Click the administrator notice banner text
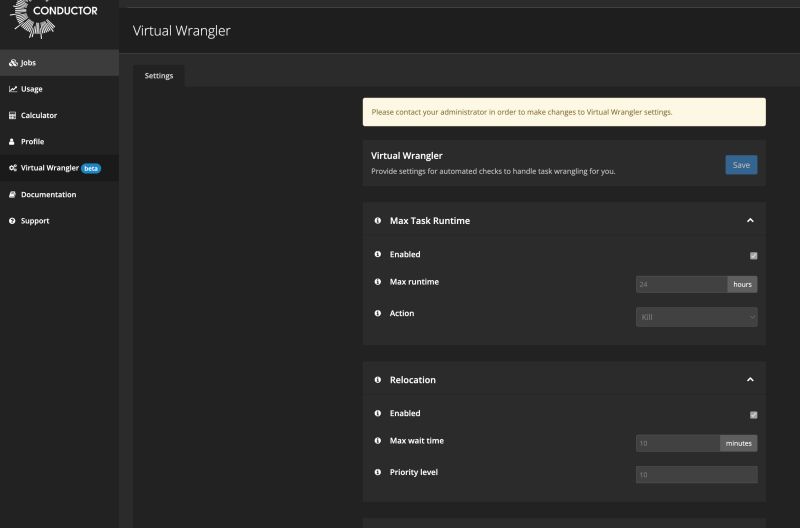Image resolution: width=800 pixels, height=528 pixels. coord(521,112)
